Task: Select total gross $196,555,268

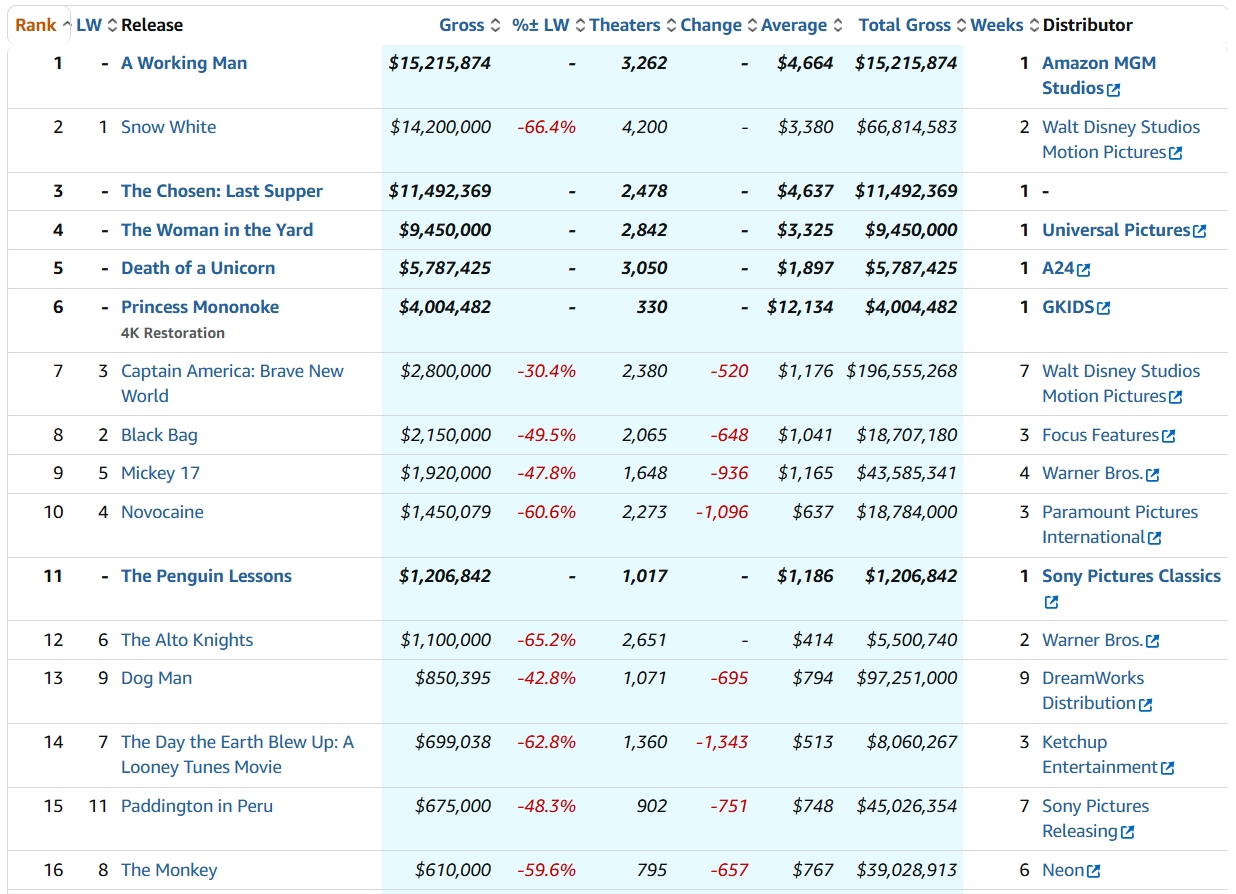Action: click(x=902, y=371)
